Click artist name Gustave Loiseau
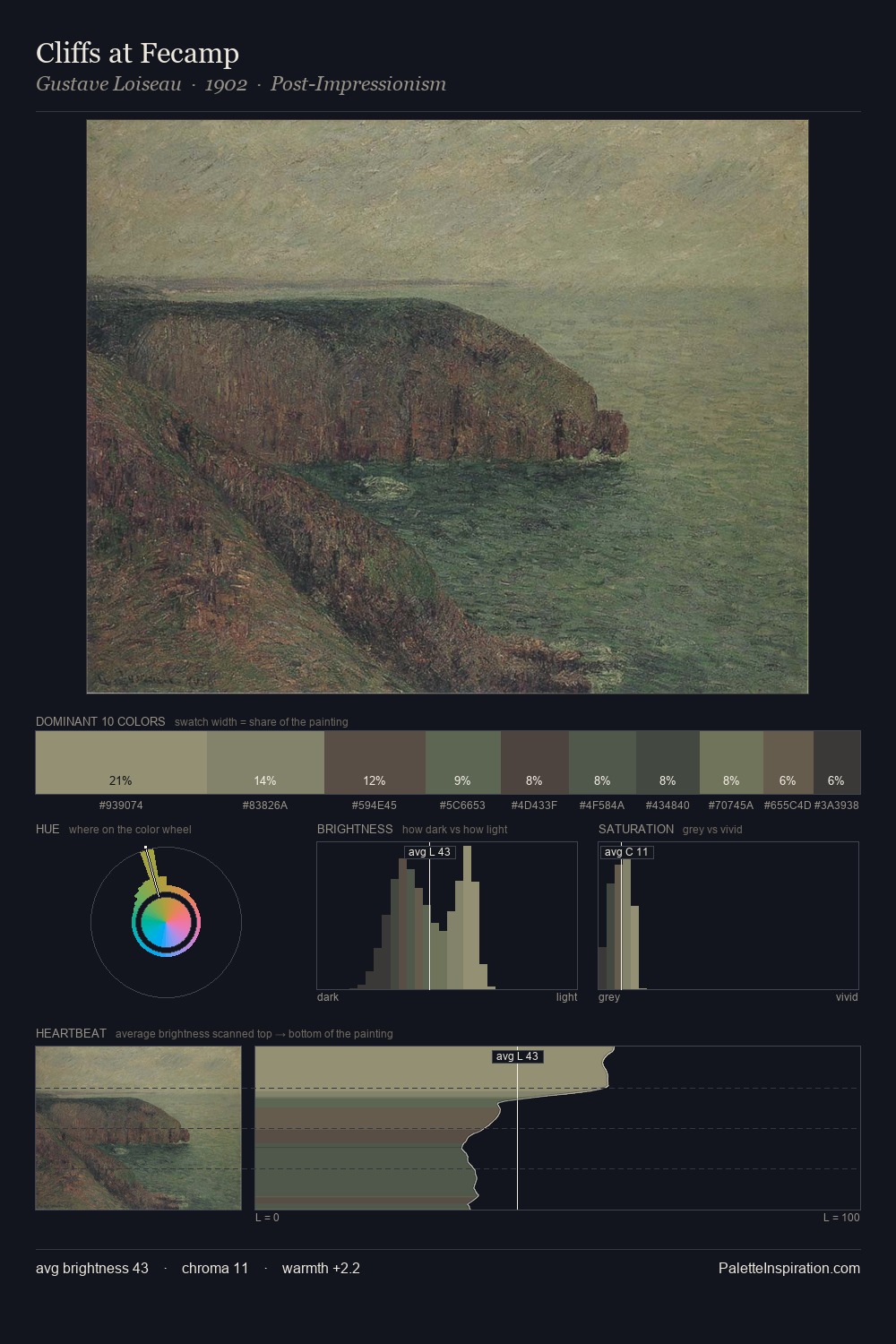896x1344 pixels. (108, 84)
